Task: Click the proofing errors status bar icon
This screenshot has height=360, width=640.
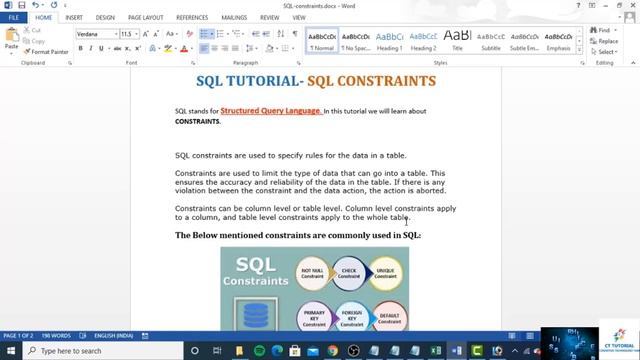Action: tap(83, 336)
